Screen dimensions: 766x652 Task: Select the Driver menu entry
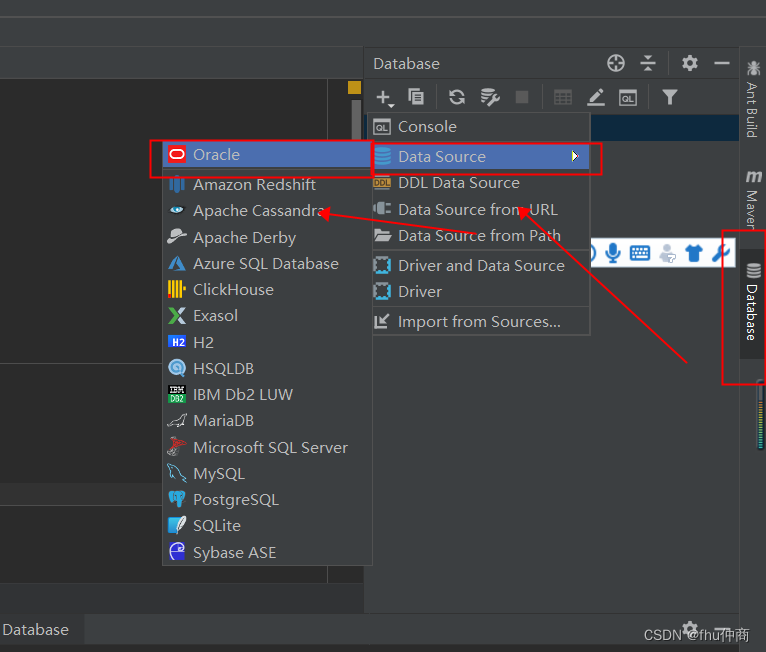coord(481,292)
